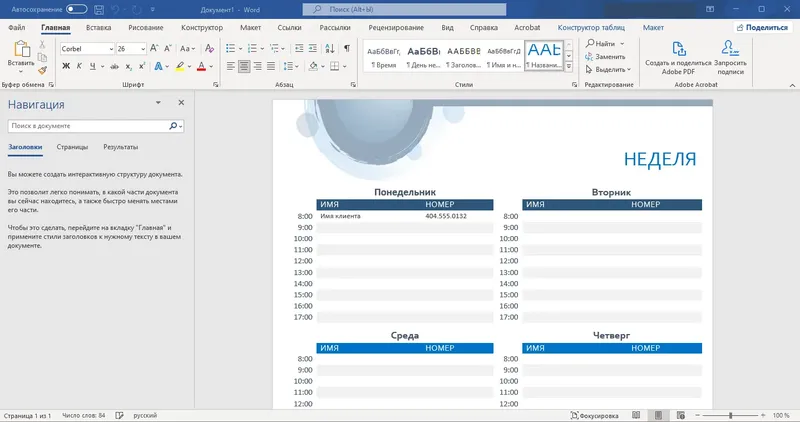Align text to the right
The width and height of the screenshot is (800, 422).
coord(258,66)
